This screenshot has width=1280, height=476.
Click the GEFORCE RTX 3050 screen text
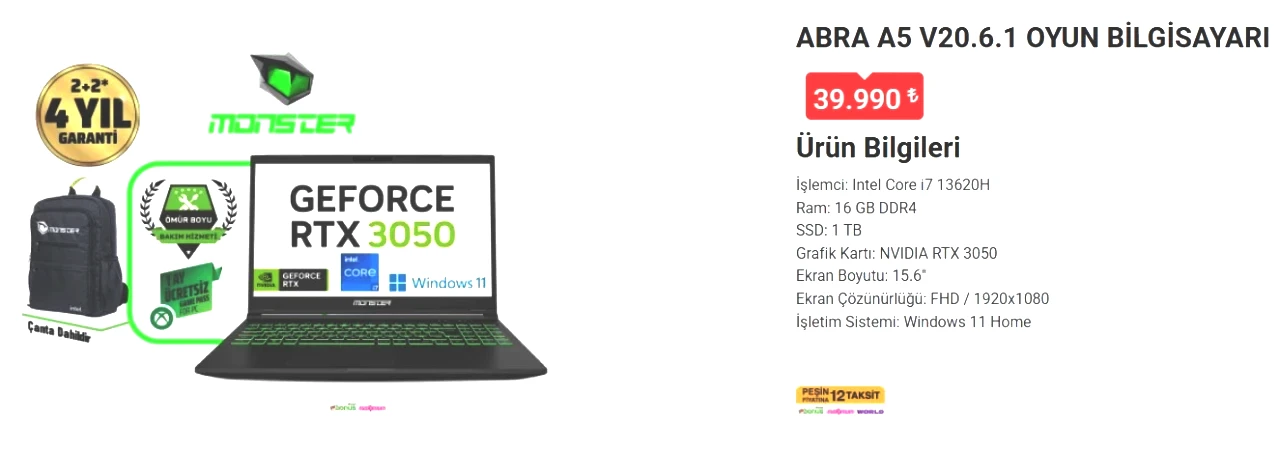(372, 215)
